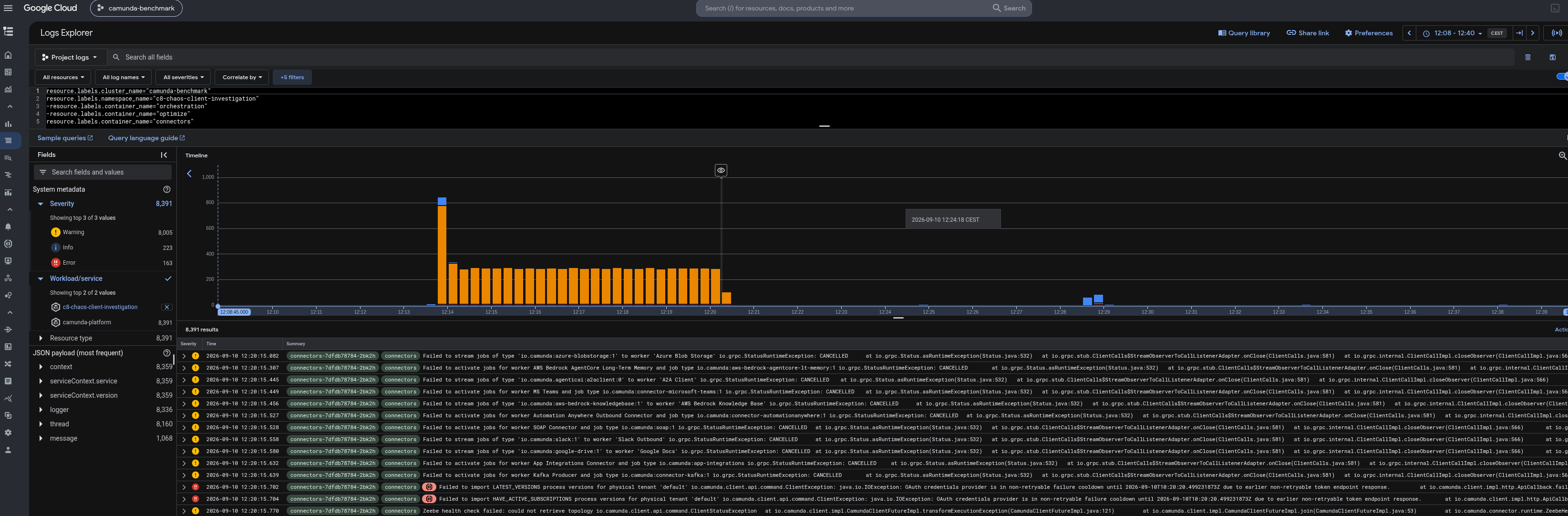
Task: Open the gear Settings icon in left sidebar
Action: pos(9,433)
